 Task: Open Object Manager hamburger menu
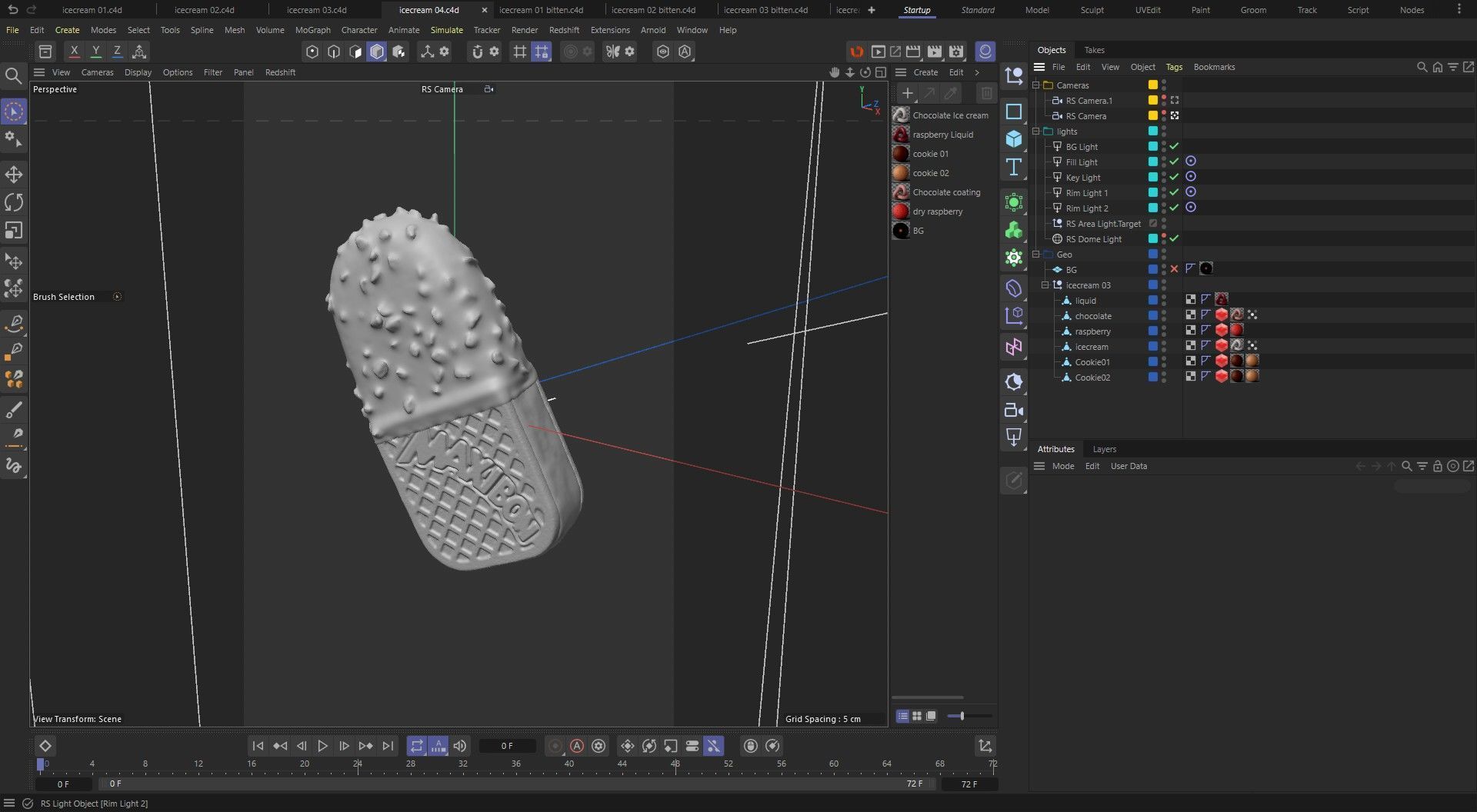1039,67
